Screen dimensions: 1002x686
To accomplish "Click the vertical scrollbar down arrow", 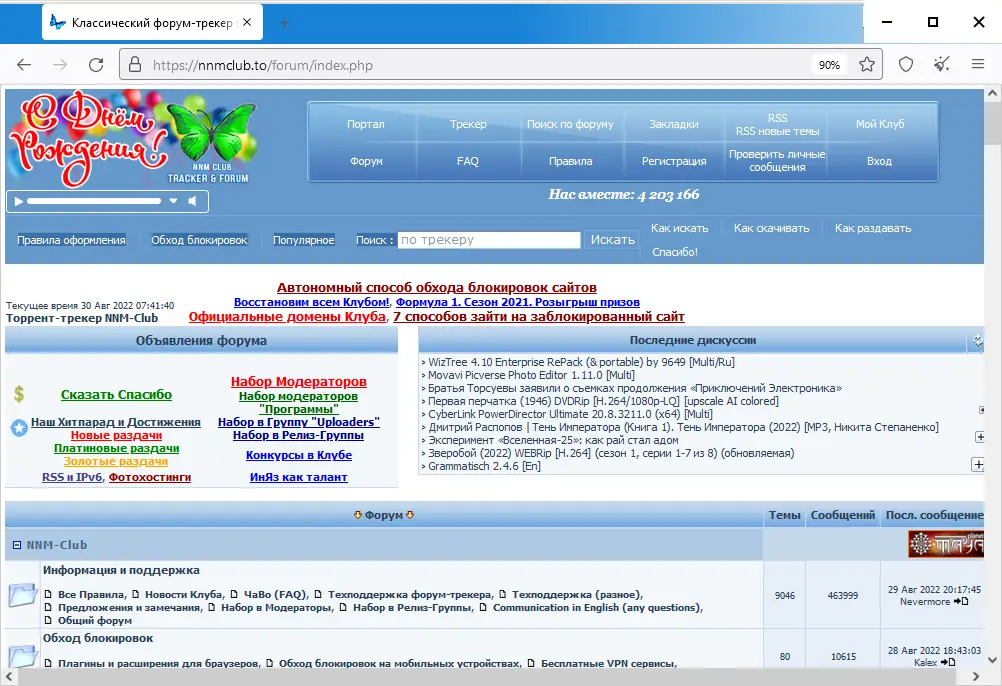I will click(992, 659).
